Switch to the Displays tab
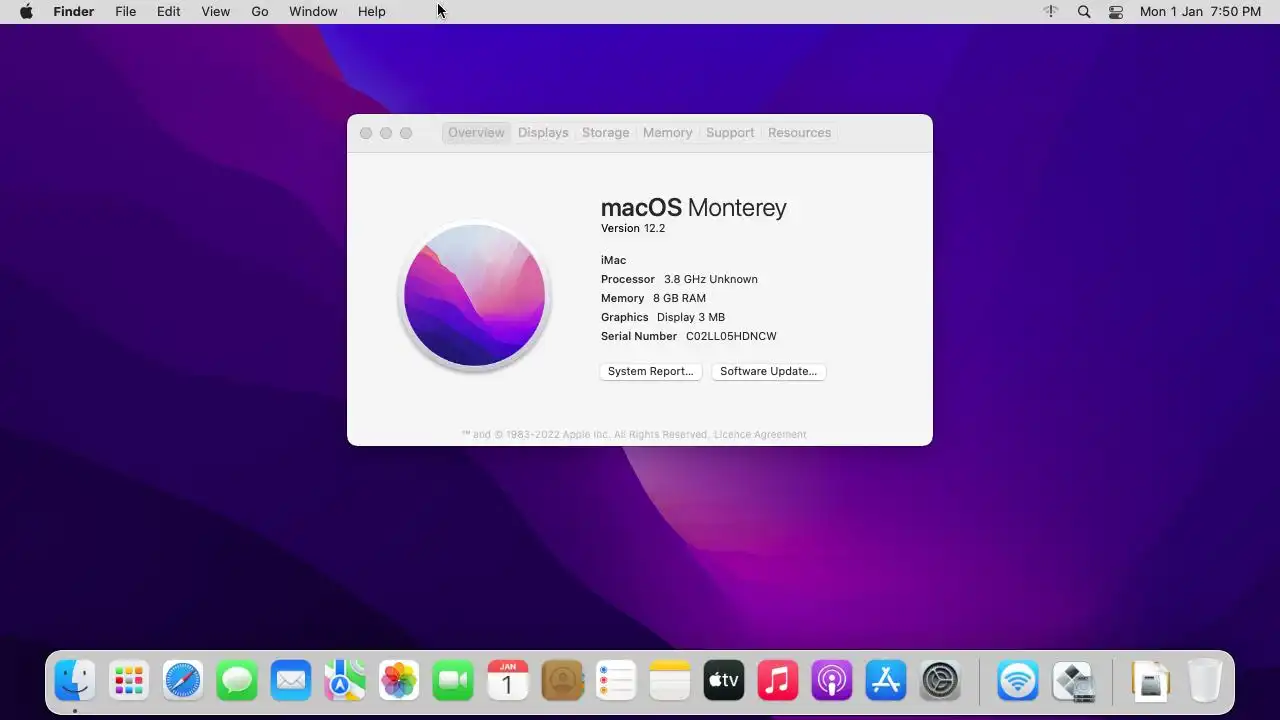The height and width of the screenshot is (720, 1280). point(543,133)
